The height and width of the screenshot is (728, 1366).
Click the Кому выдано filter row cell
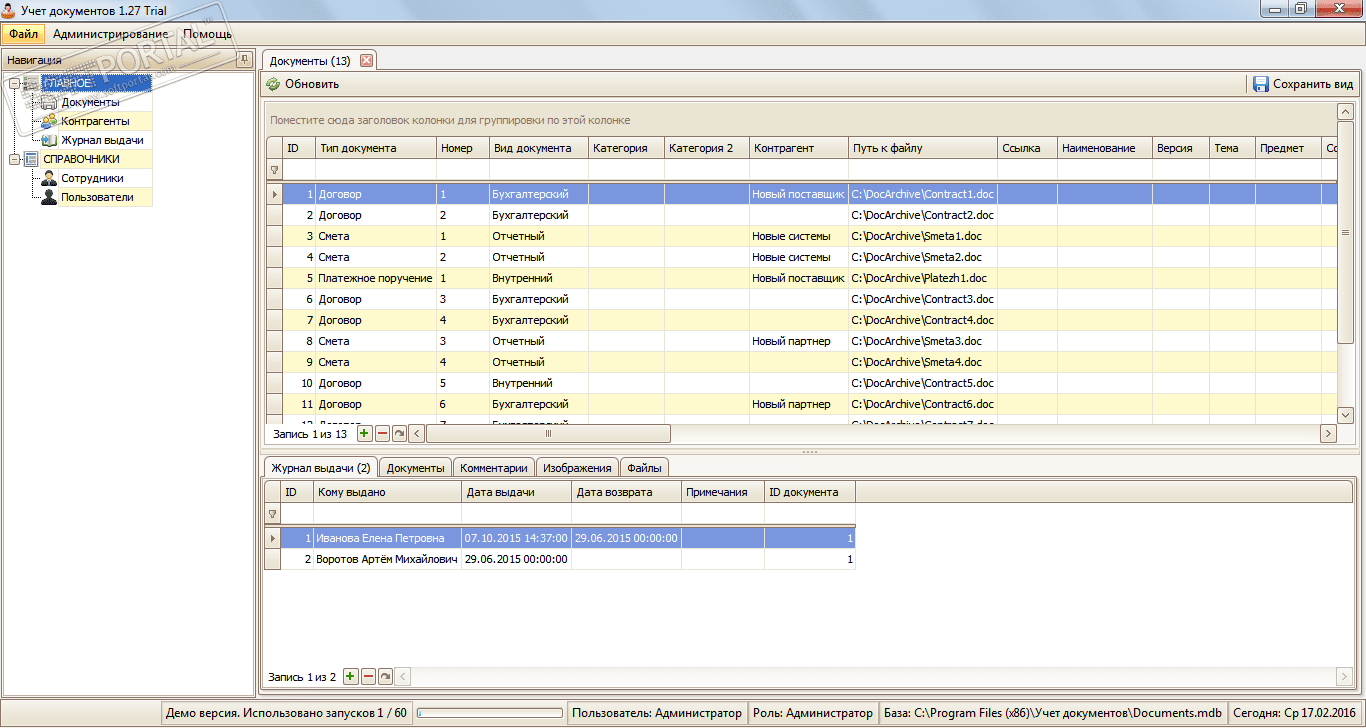(388, 513)
